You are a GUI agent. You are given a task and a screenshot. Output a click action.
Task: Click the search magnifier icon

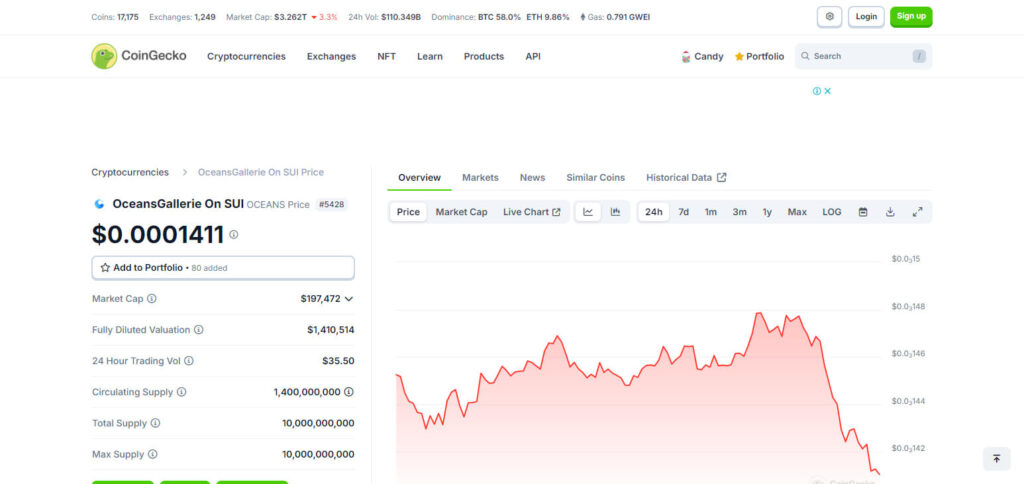coord(805,56)
